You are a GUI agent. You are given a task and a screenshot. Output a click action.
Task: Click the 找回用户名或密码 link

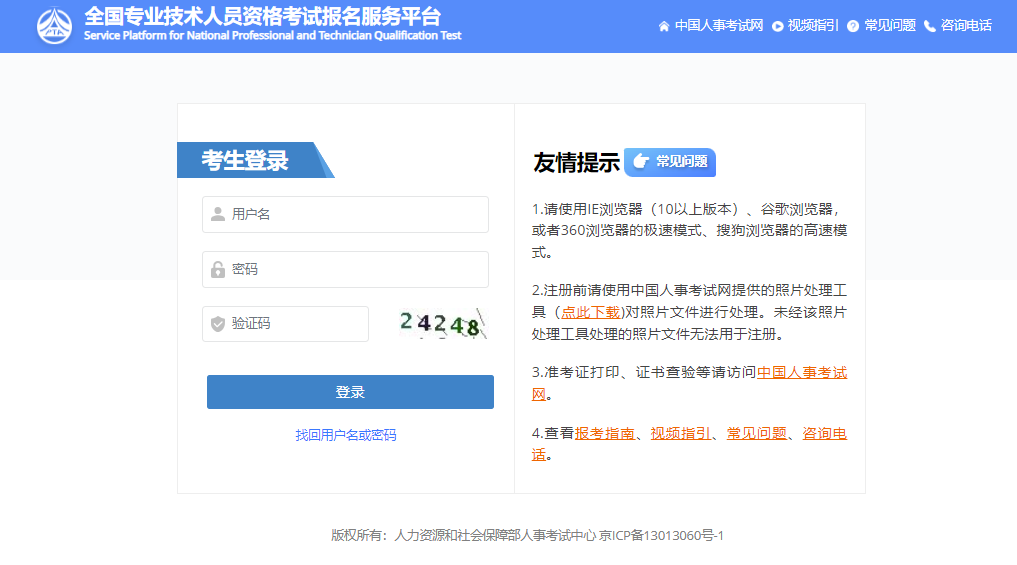[346, 435]
